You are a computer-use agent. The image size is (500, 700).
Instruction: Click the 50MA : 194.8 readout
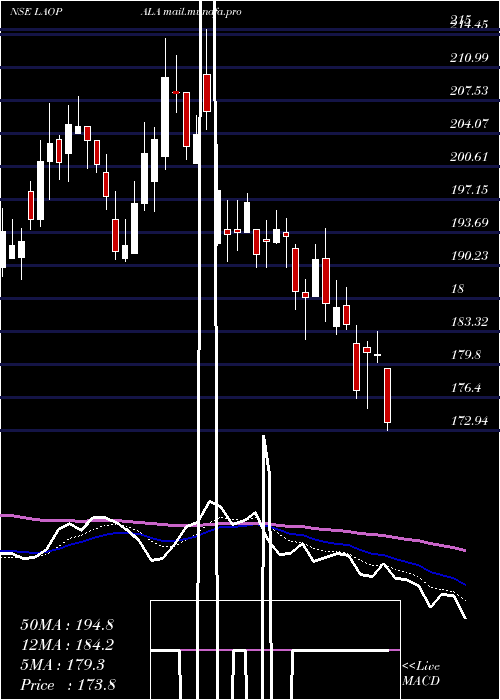pyautogui.click(x=67, y=625)
